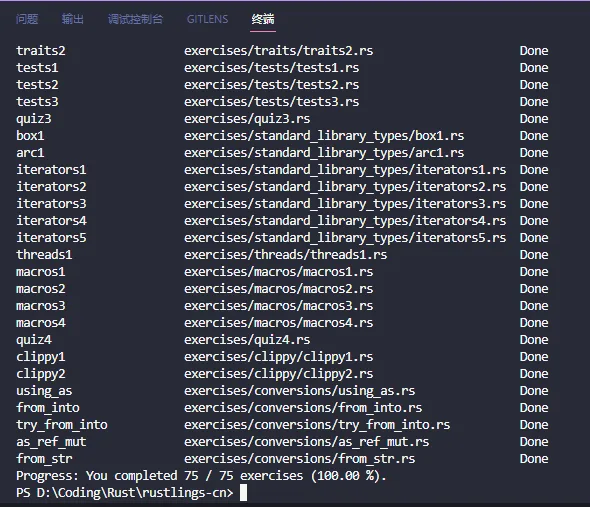Image resolution: width=590 pixels, height=507 pixels.
Task: Click the path ending in iterators2.rs
Action: 345,186
